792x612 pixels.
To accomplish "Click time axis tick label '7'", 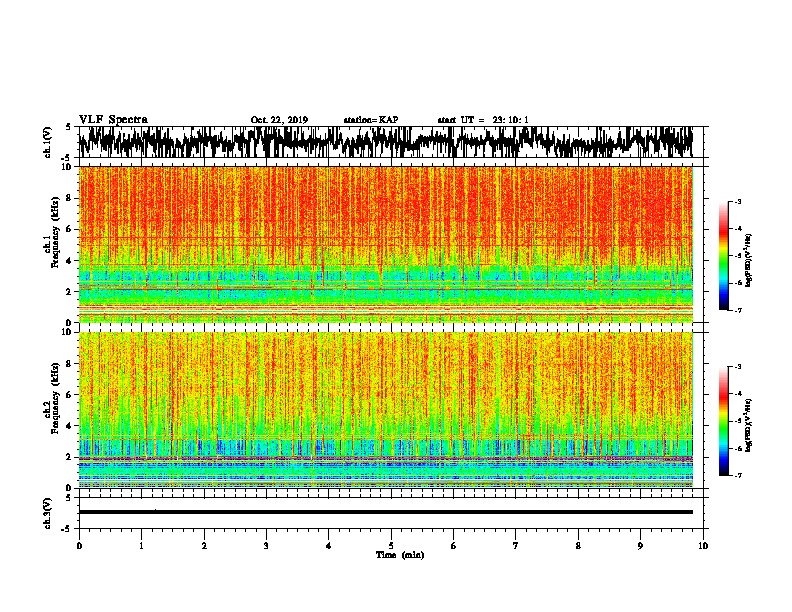I will (516, 546).
